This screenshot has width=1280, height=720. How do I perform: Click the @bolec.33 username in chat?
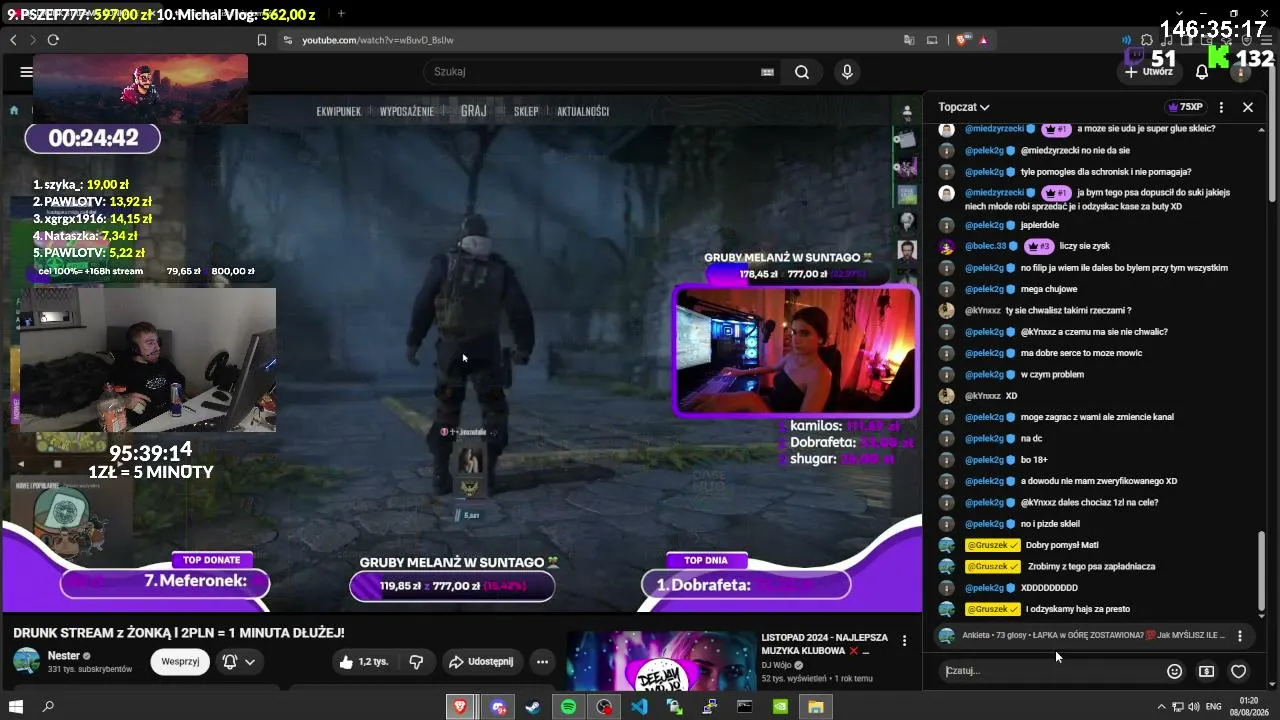[986, 246]
